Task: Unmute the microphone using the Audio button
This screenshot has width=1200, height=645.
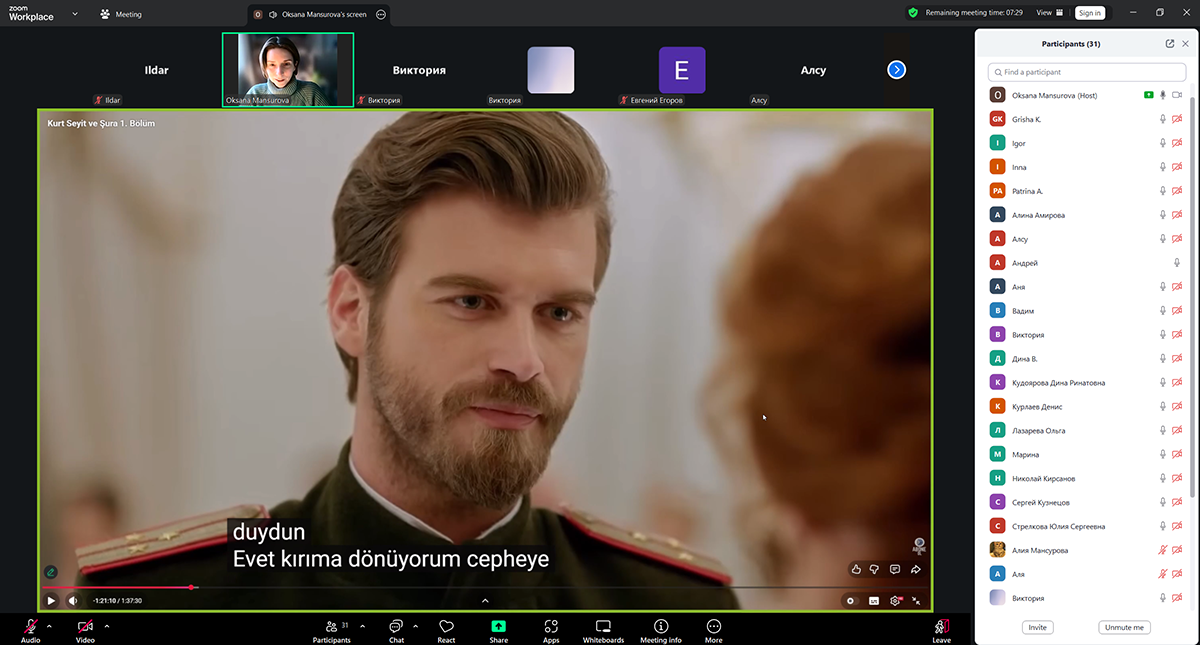Action: pyautogui.click(x=30, y=629)
